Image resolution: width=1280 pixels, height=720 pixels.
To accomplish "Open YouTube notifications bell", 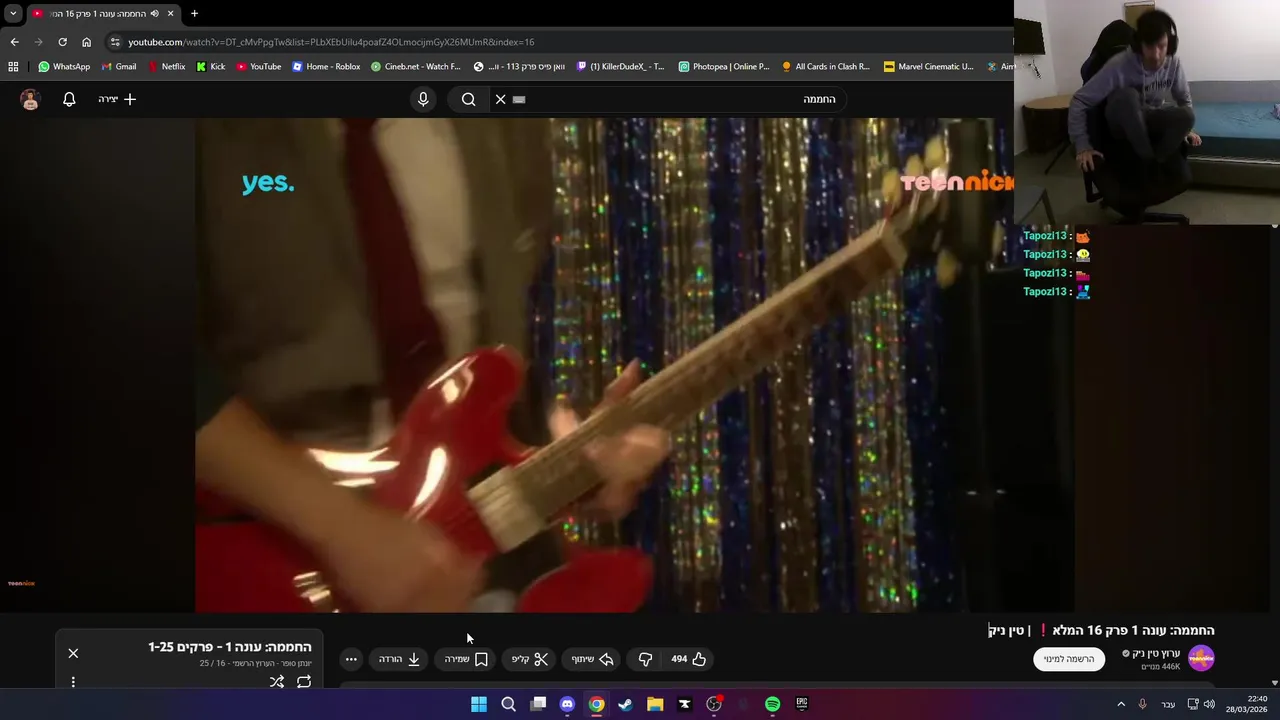I will coord(69,99).
